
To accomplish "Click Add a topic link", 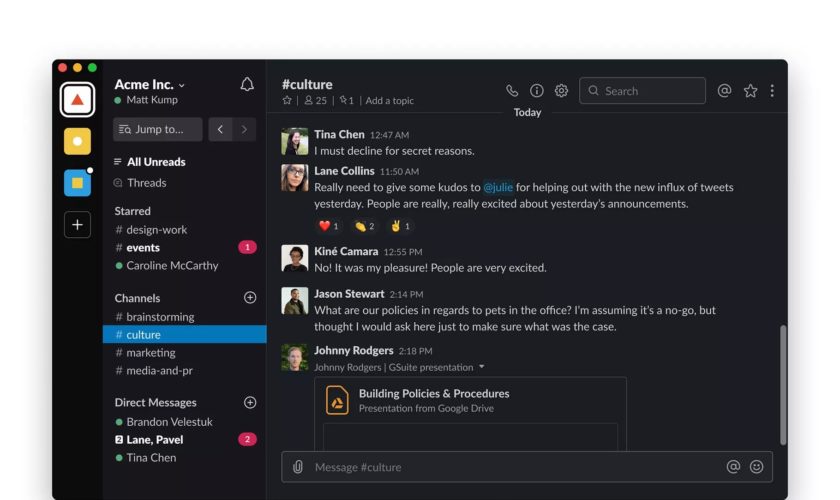I will 389,100.
